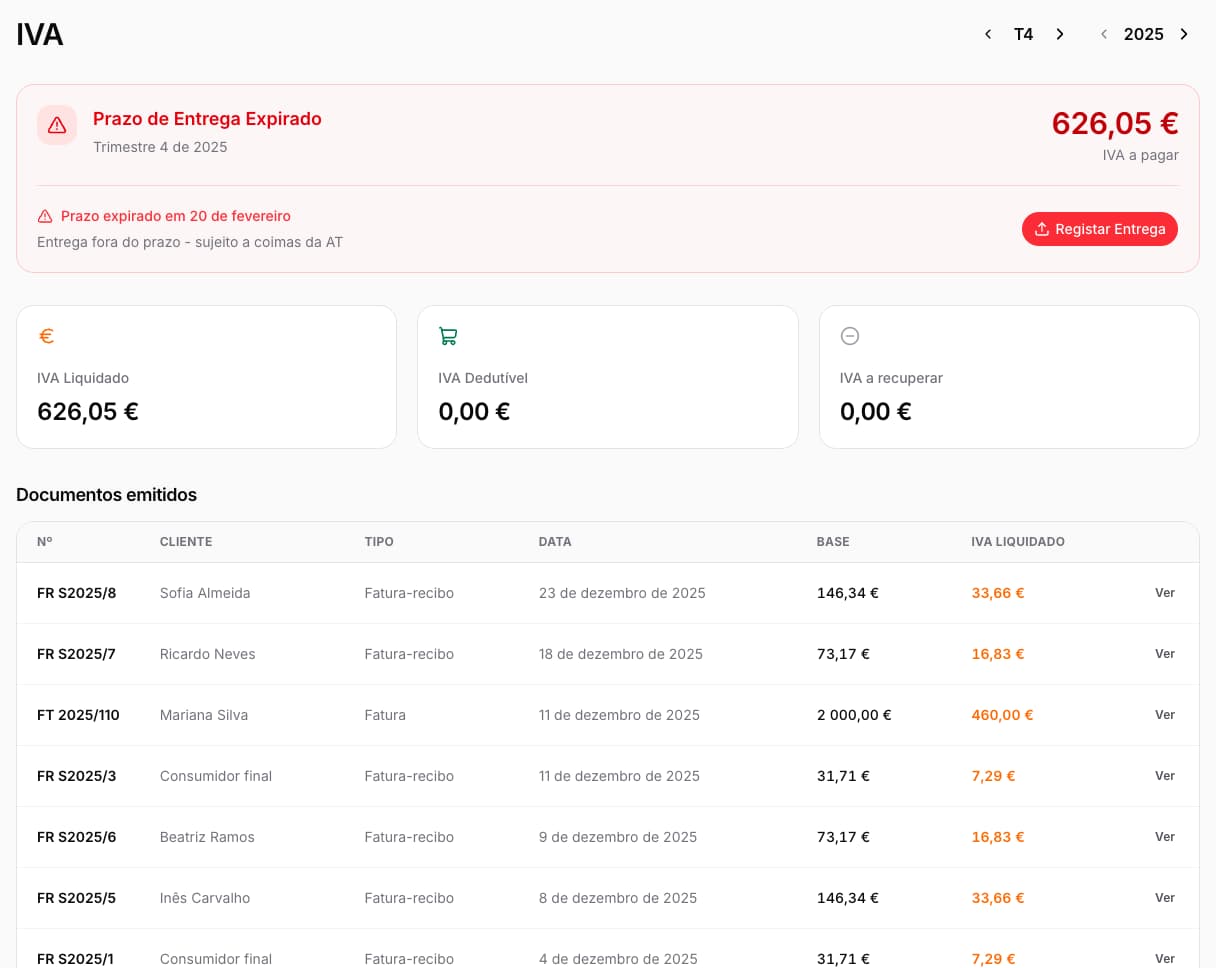Select client name Inês Carvalho
This screenshot has height=968, width=1216.
[205, 898]
